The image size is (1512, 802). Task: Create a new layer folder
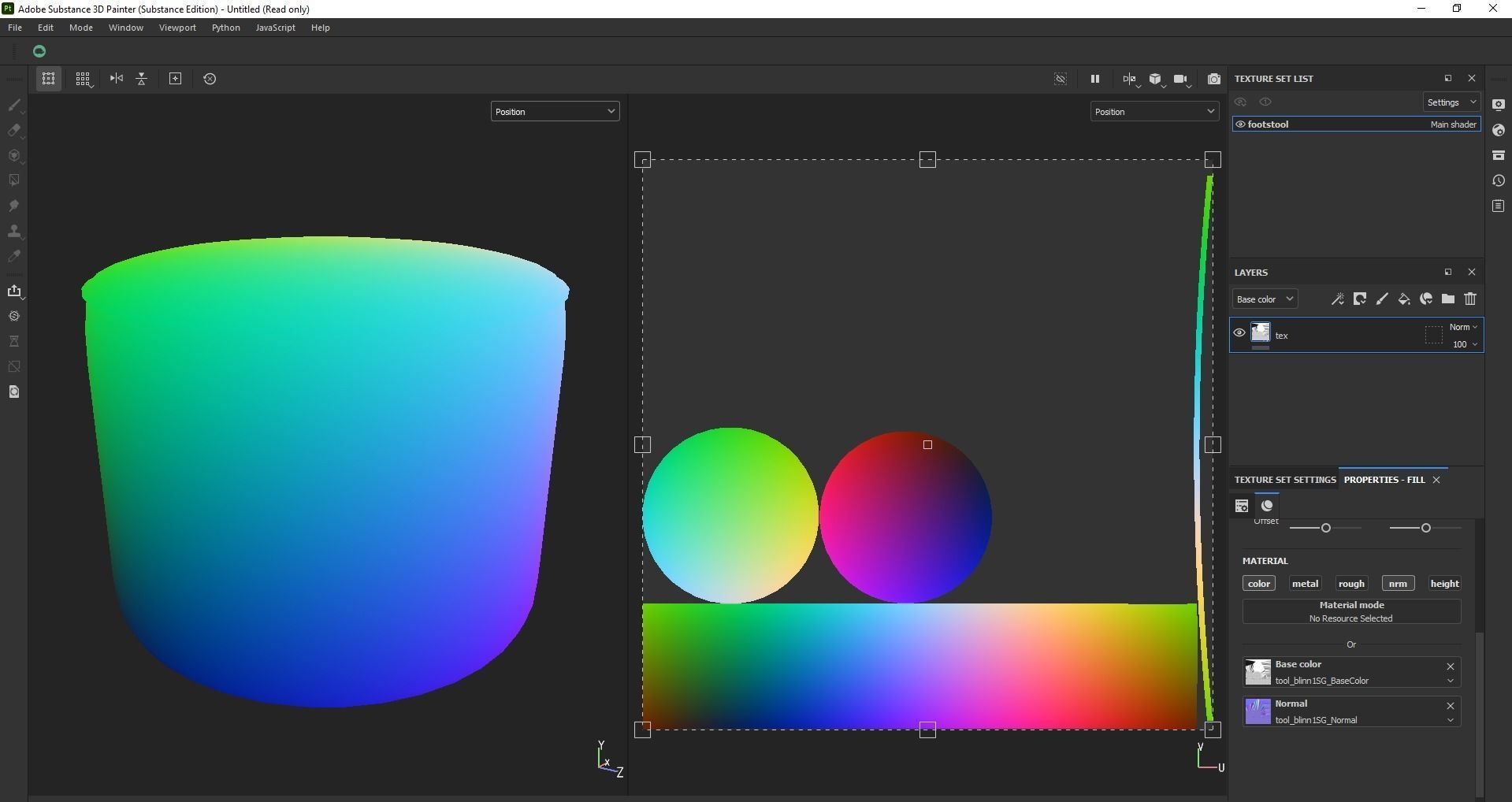(x=1448, y=299)
